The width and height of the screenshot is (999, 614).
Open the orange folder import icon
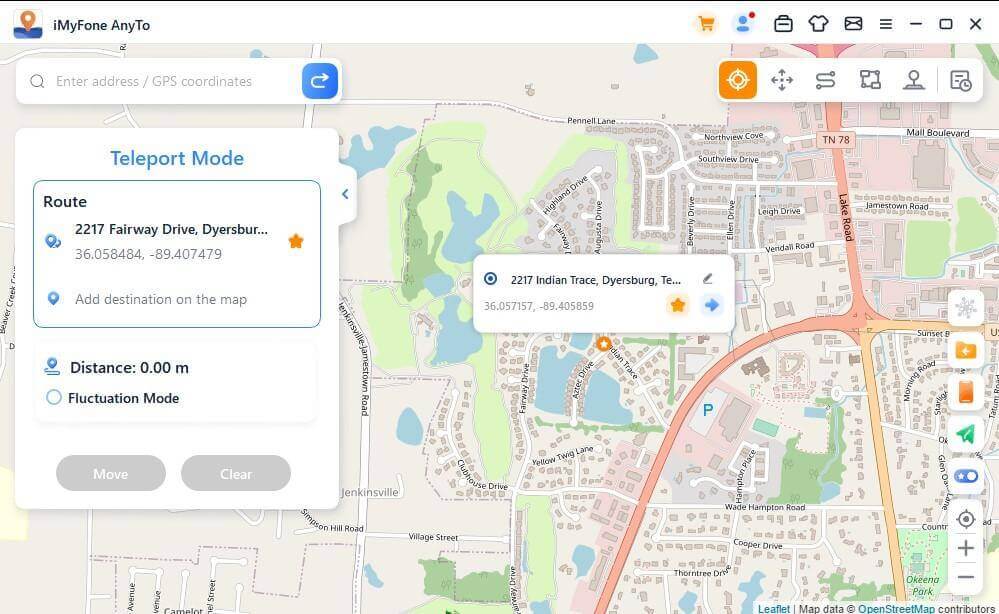[x=966, y=350]
